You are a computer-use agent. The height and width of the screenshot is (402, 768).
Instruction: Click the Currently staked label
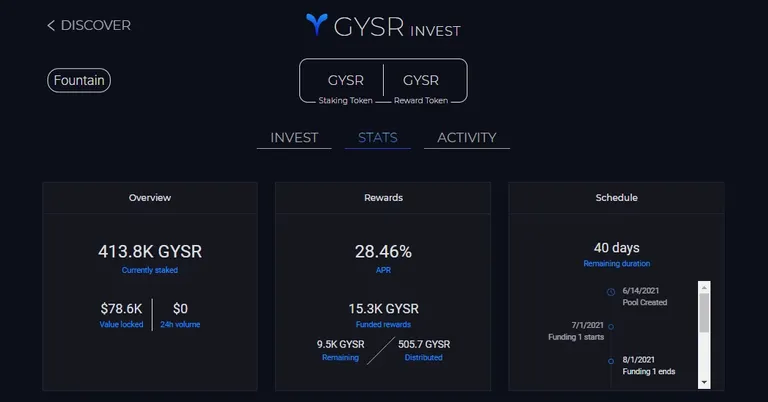(x=150, y=270)
